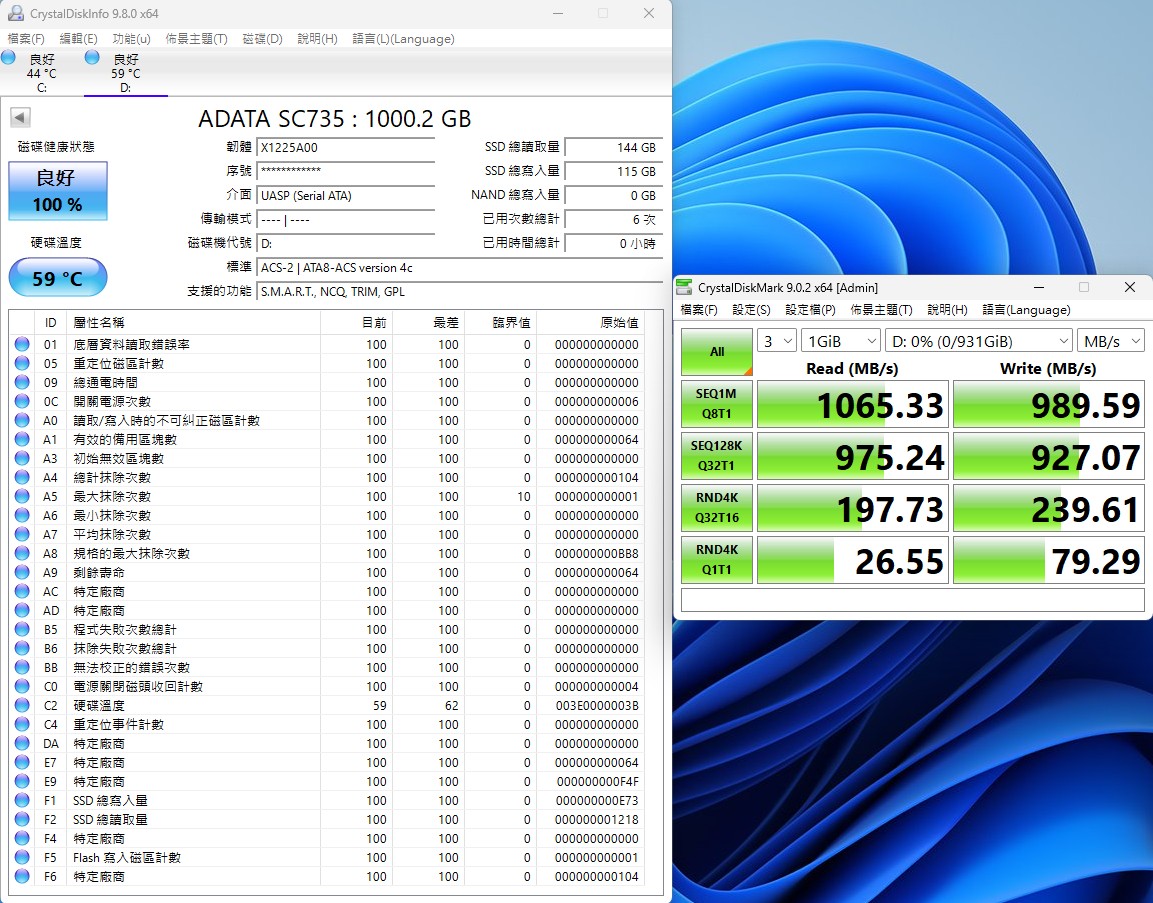Screen dimensions: 1153x903
Task: Click CrystalDiskMark title bar app icon
Action: pyautogui.click(x=684, y=288)
